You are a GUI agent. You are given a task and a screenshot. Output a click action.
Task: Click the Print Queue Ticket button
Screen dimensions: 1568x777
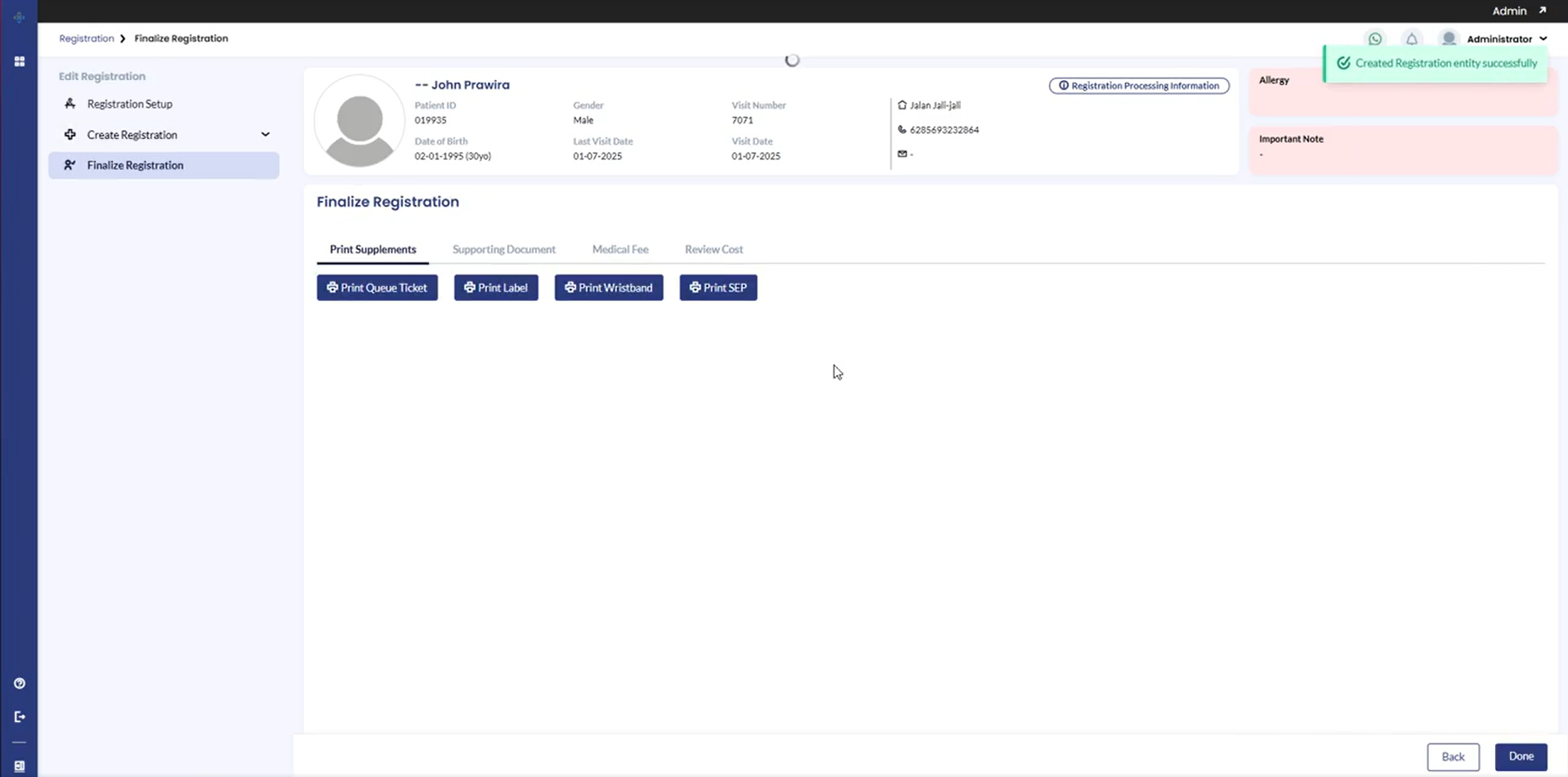click(x=377, y=288)
